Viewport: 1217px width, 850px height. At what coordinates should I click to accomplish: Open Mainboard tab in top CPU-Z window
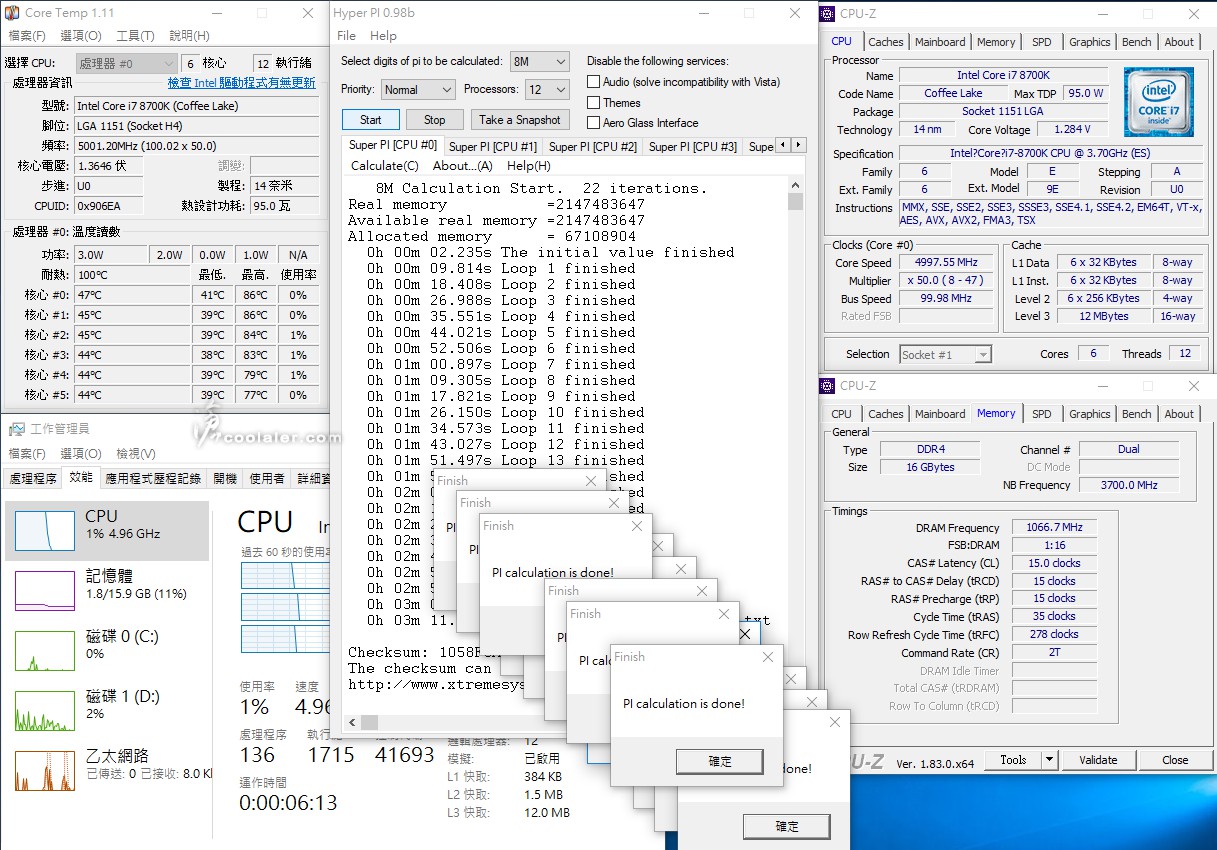click(940, 42)
